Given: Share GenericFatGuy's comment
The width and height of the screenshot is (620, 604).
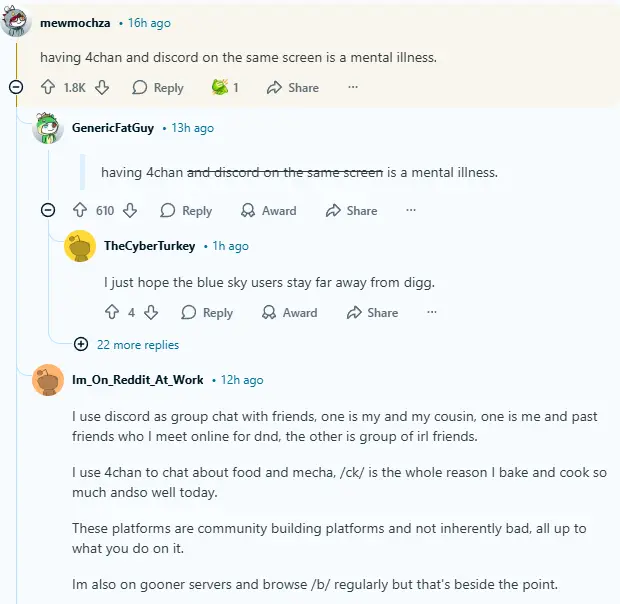Looking at the screenshot, I should 351,211.
